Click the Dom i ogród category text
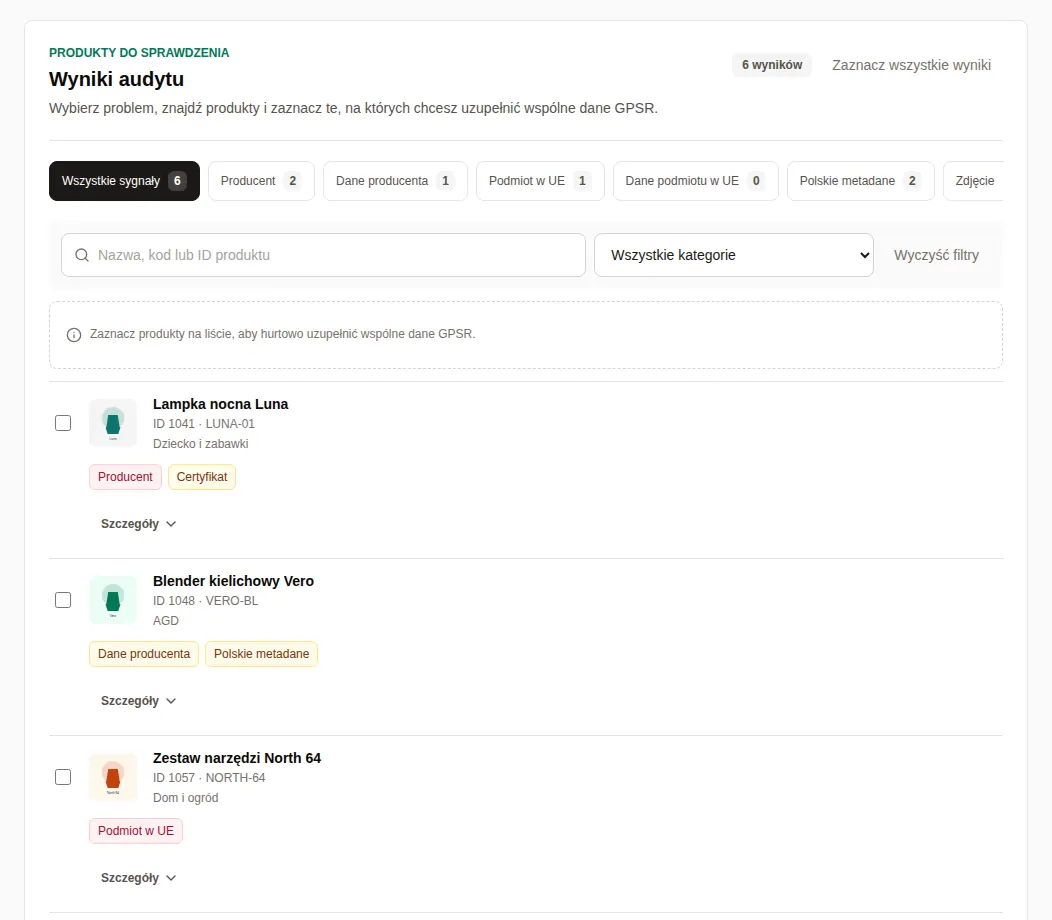 [x=186, y=798]
